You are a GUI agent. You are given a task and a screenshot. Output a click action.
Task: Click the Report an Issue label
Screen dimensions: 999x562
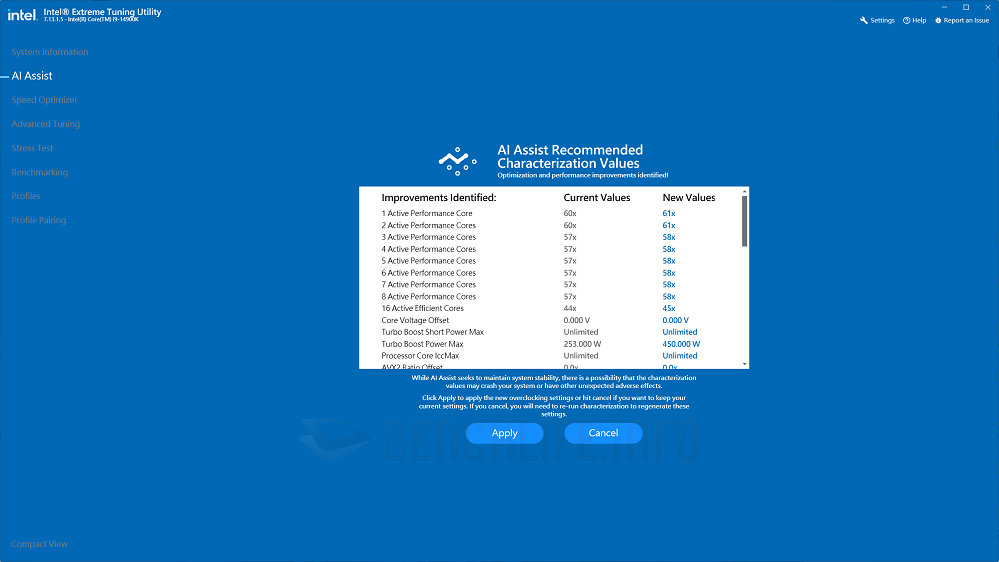(x=966, y=20)
